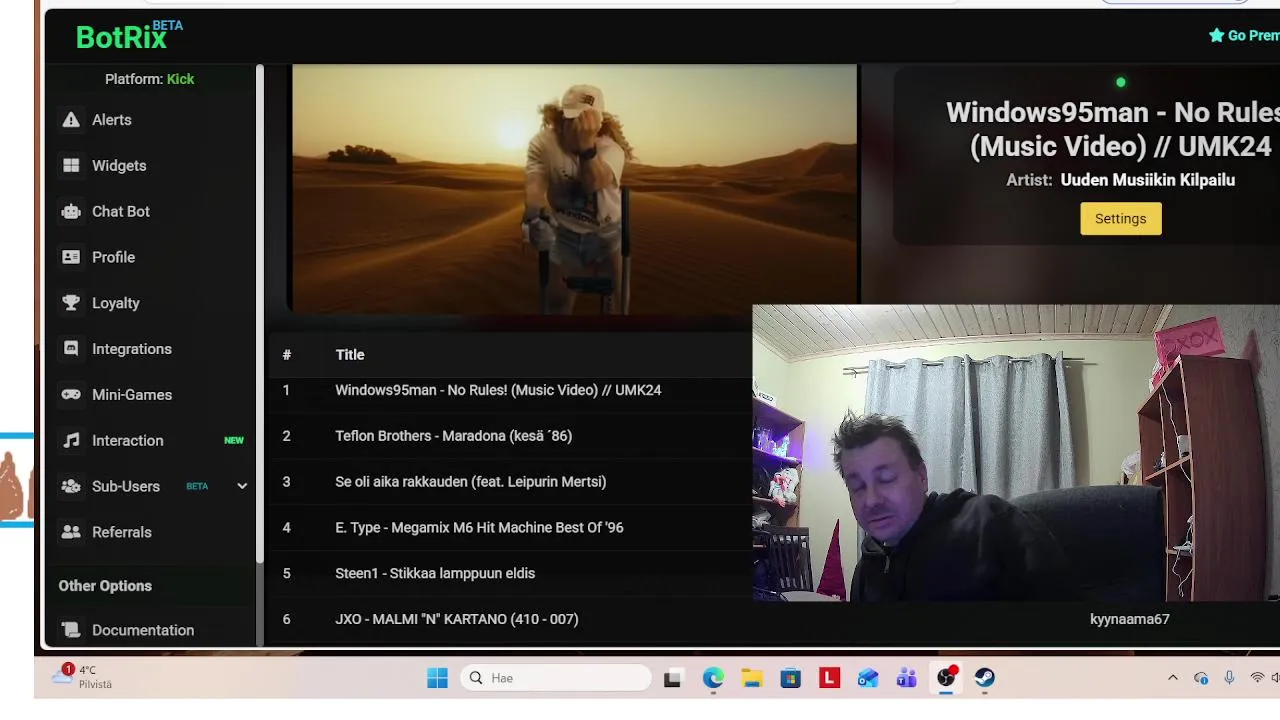1280x720 pixels.
Task: Select "JXO - MALMI "N" KARTANO (410 - 007)"
Action: click(x=457, y=620)
